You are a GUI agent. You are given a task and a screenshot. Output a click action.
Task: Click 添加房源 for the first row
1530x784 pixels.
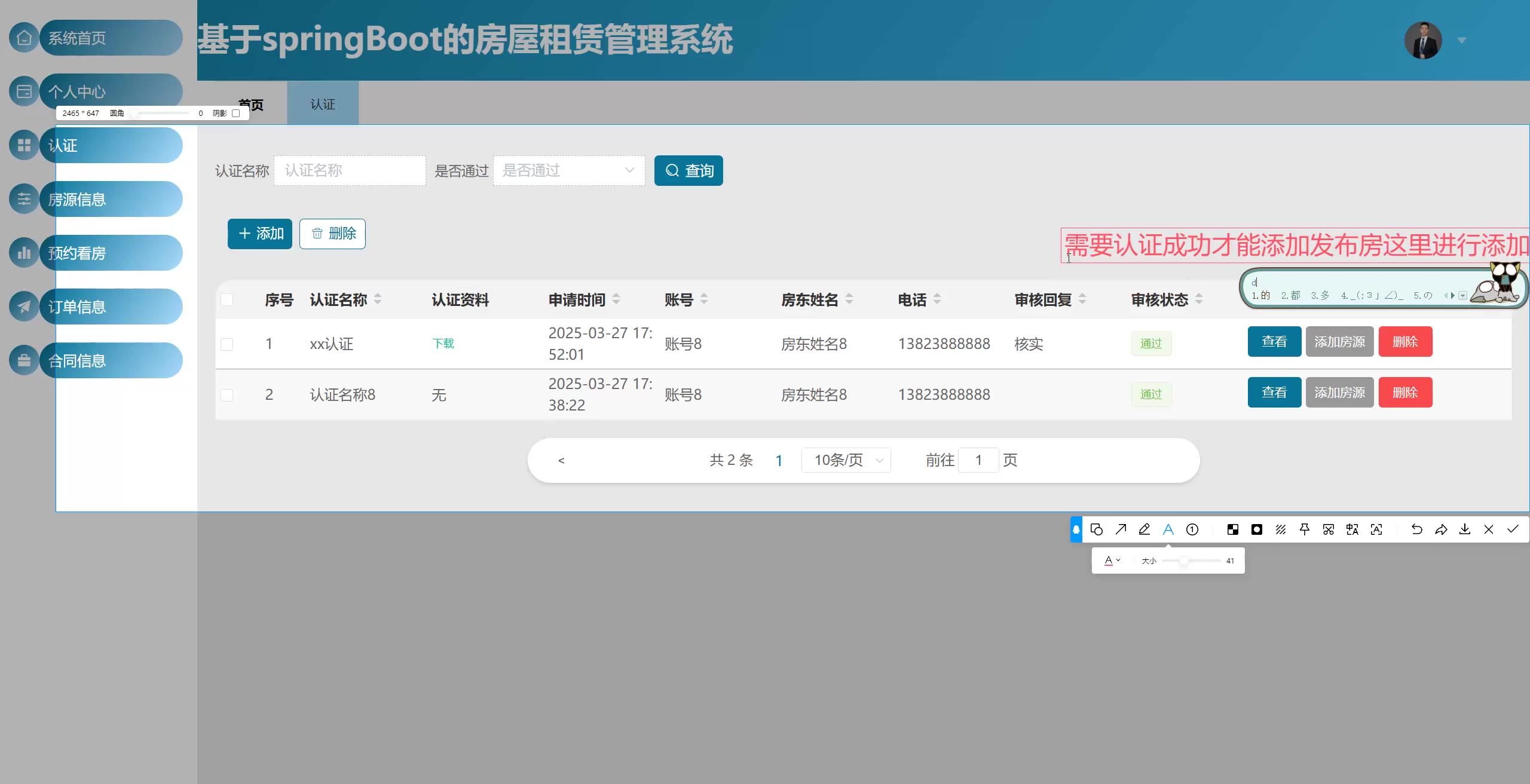pos(1339,342)
